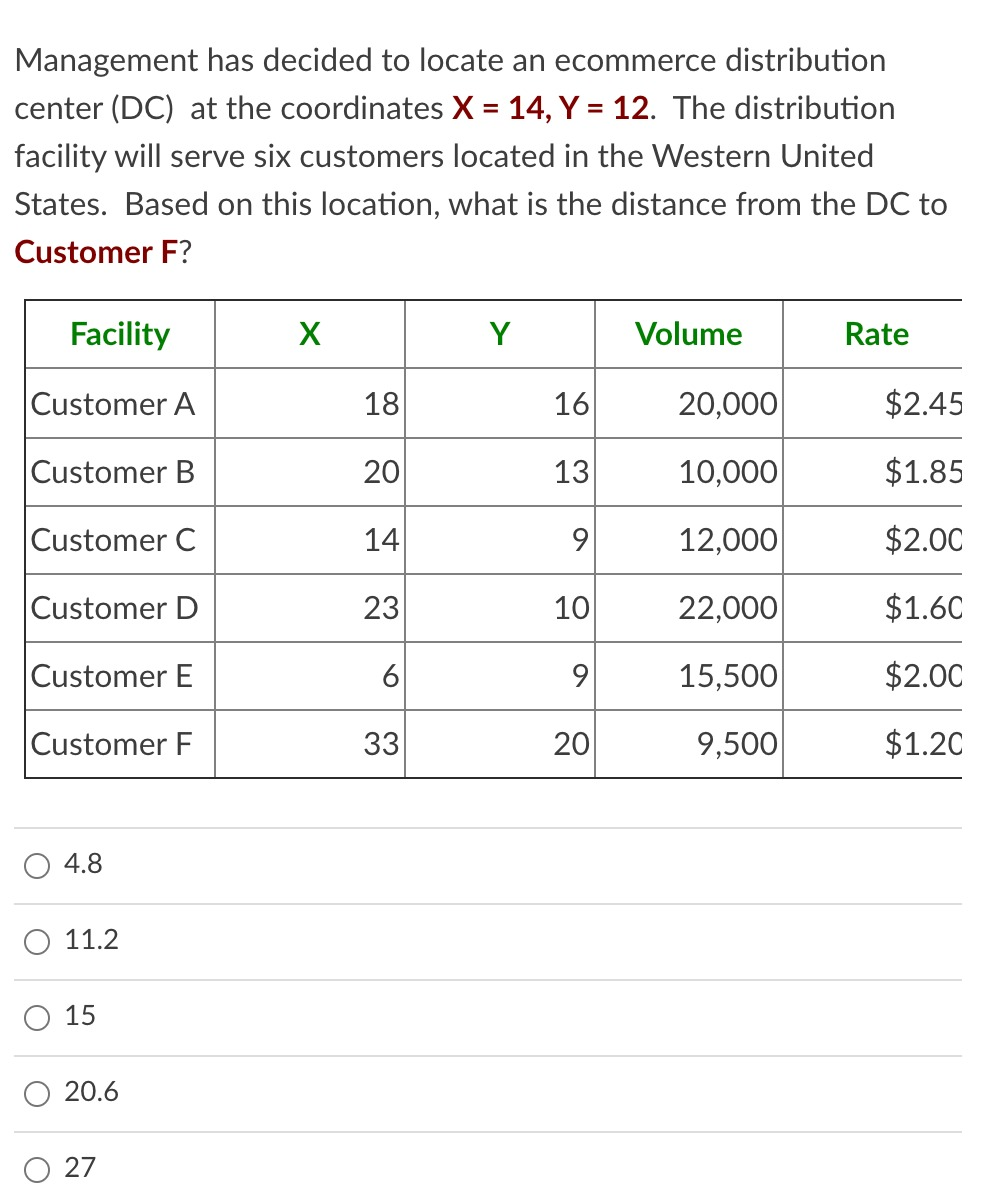Click the X column header
This screenshot has width=989, height=1198.
310,334
